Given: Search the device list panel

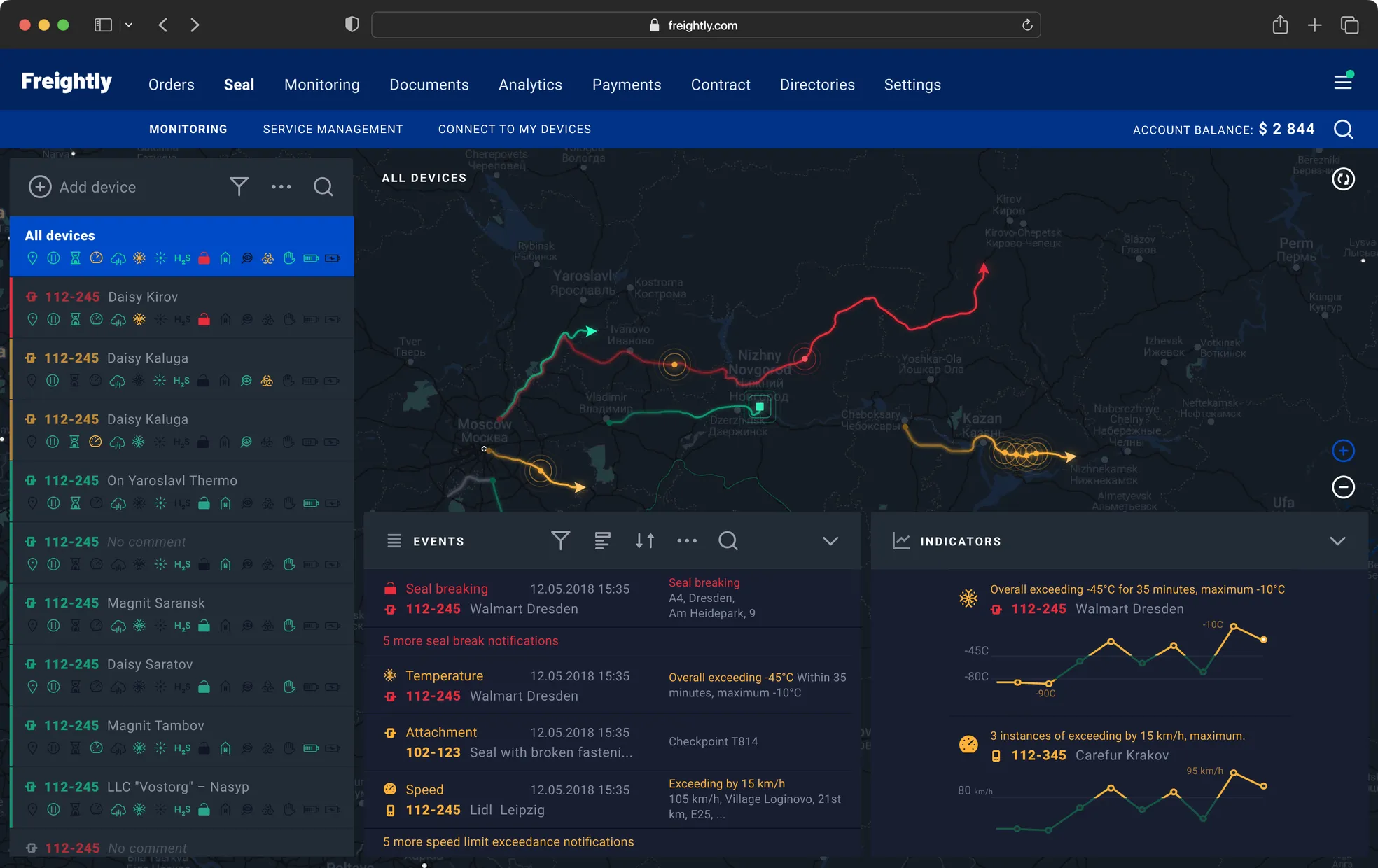Looking at the screenshot, I should point(323,187).
